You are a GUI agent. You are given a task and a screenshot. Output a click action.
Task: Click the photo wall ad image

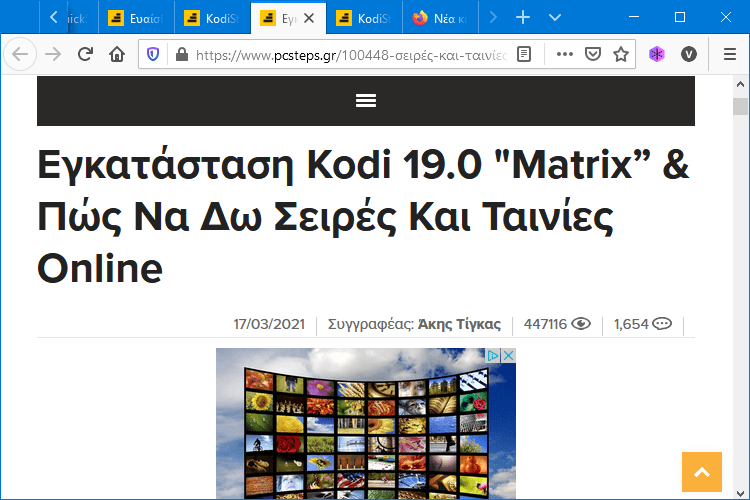(x=366, y=424)
